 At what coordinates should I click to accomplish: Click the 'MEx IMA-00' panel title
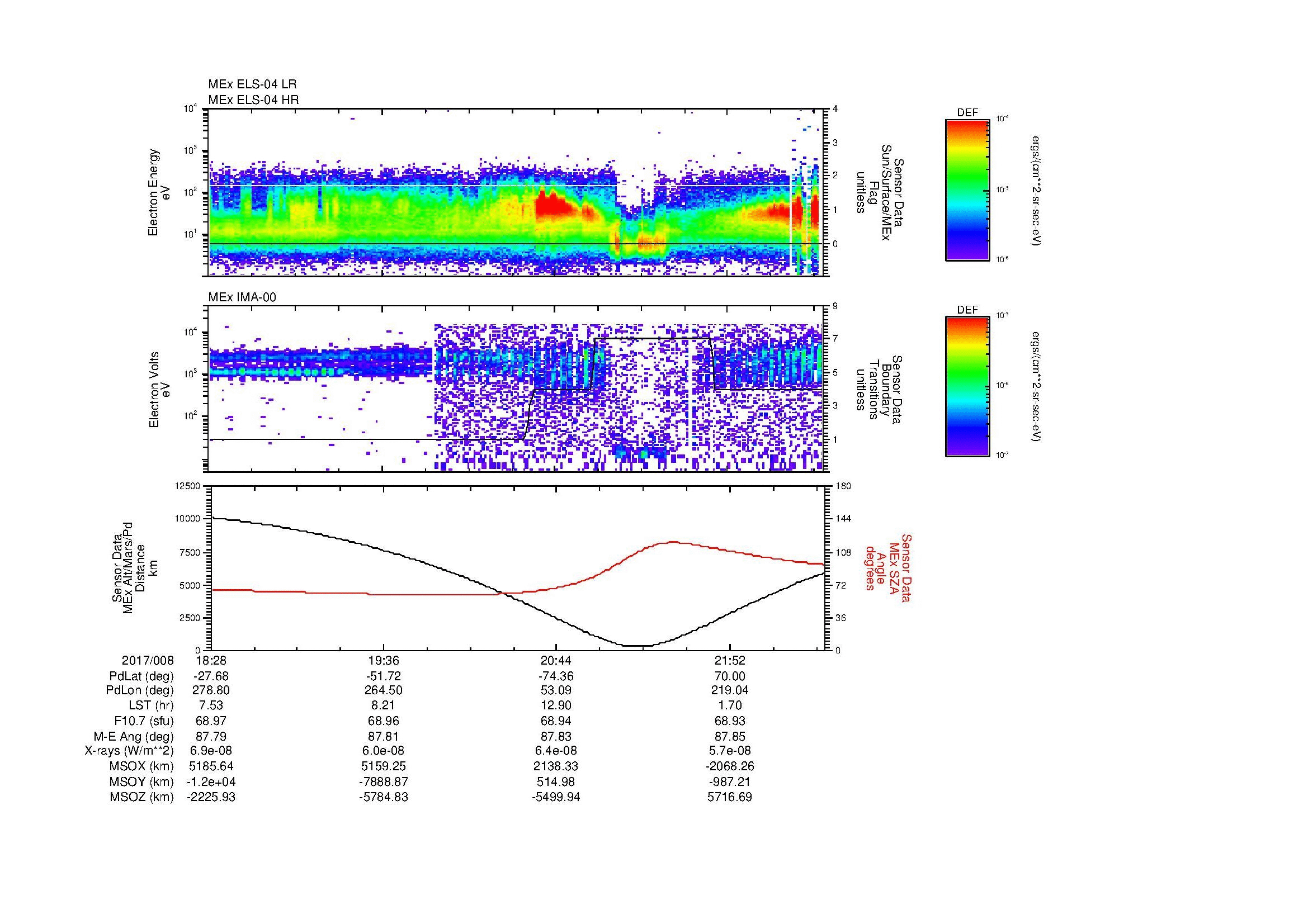click(242, 297)
